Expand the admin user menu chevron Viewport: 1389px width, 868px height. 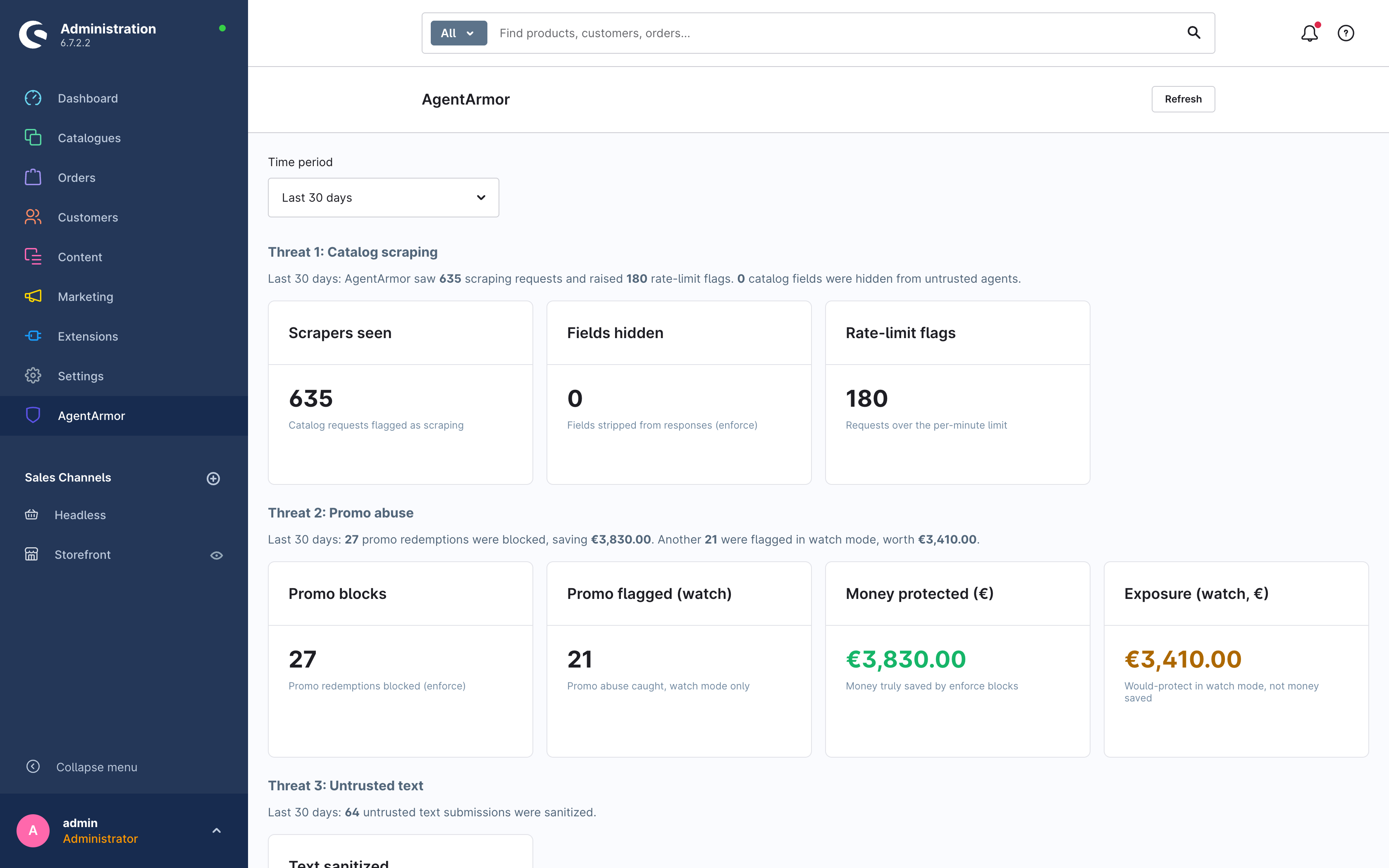click(216, 831)
